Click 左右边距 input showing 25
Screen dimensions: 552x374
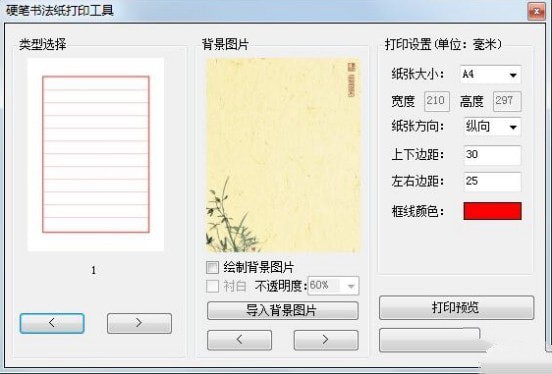pos(492,181)
